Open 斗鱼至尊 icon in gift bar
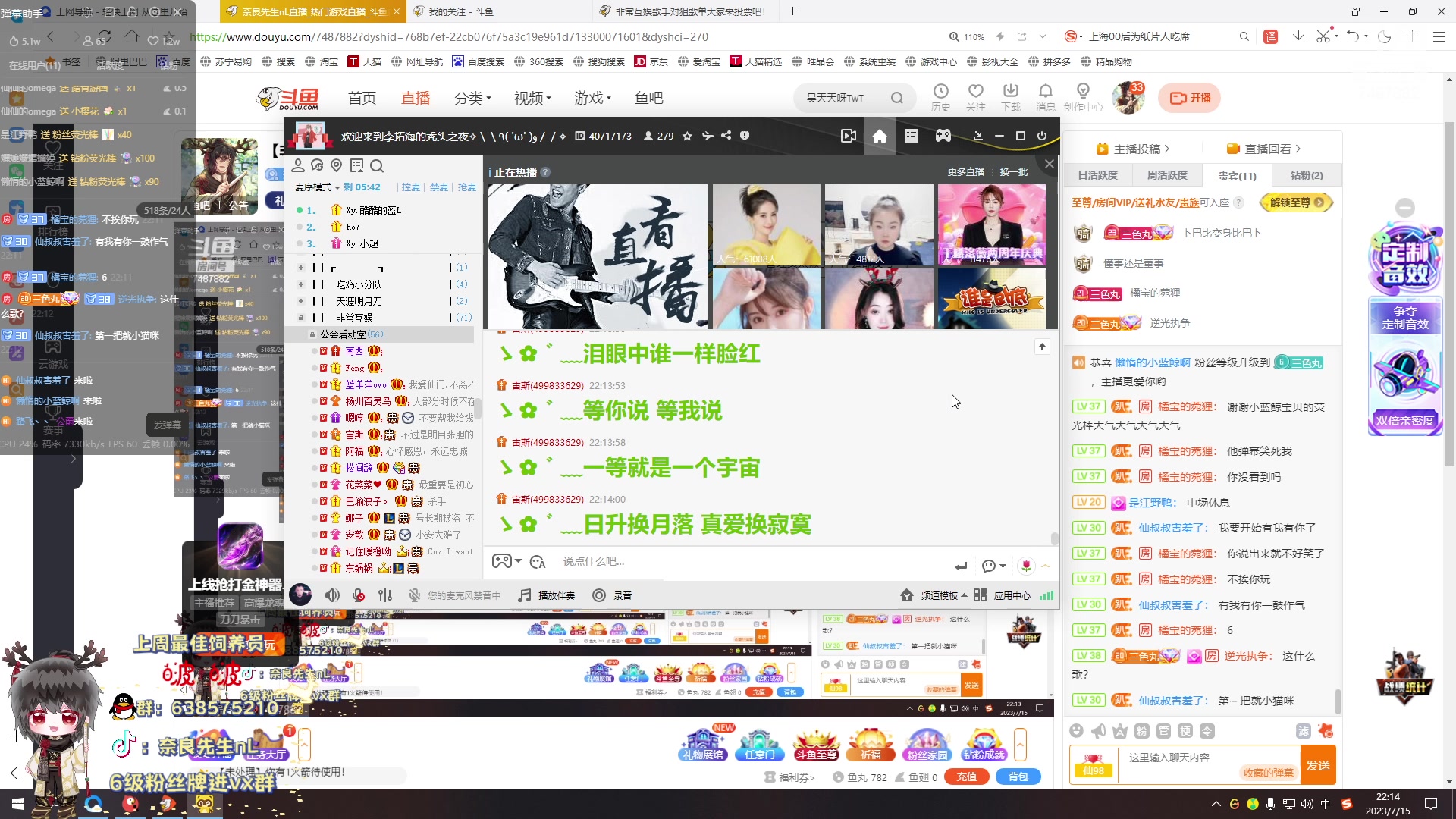 tap(816, 743)
